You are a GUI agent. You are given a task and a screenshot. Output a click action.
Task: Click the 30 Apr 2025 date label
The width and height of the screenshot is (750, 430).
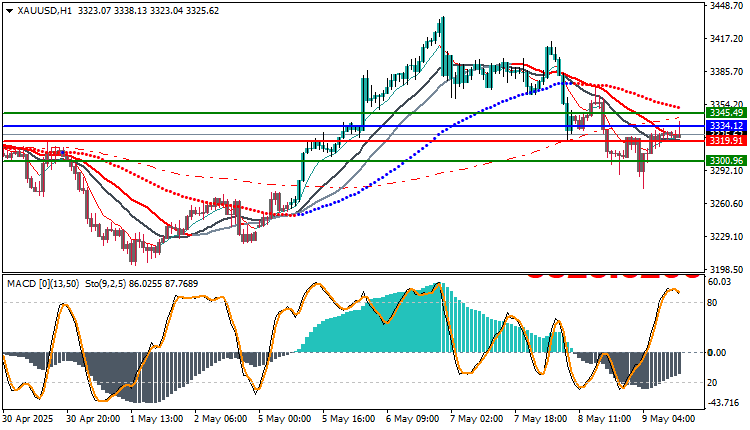pyautogui.click(x=28, y=419)
